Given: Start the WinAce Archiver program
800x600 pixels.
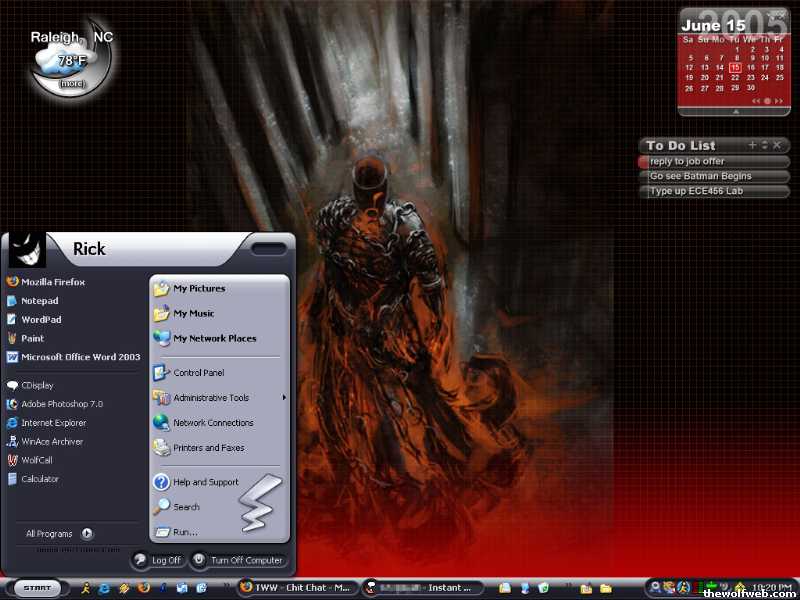Looking at the screenshot, I should tap(51, 441).
